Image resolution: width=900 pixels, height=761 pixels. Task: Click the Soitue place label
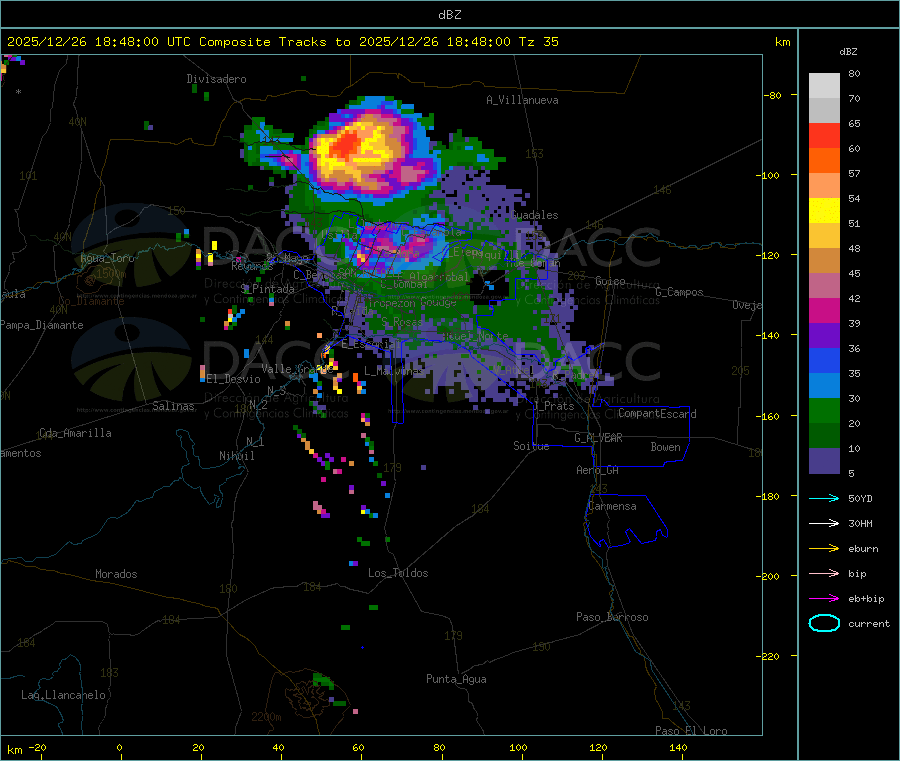pos(531,446)
